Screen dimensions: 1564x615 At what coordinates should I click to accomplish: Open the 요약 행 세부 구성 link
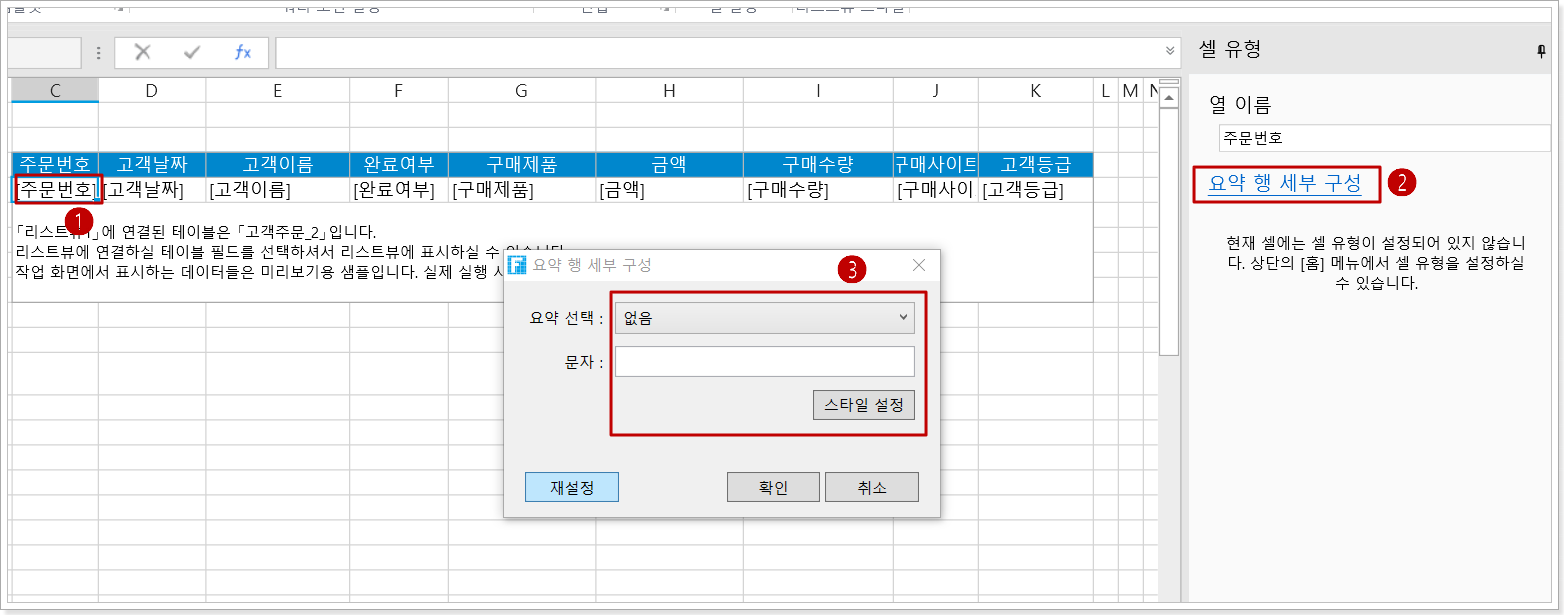(1285, 183)
